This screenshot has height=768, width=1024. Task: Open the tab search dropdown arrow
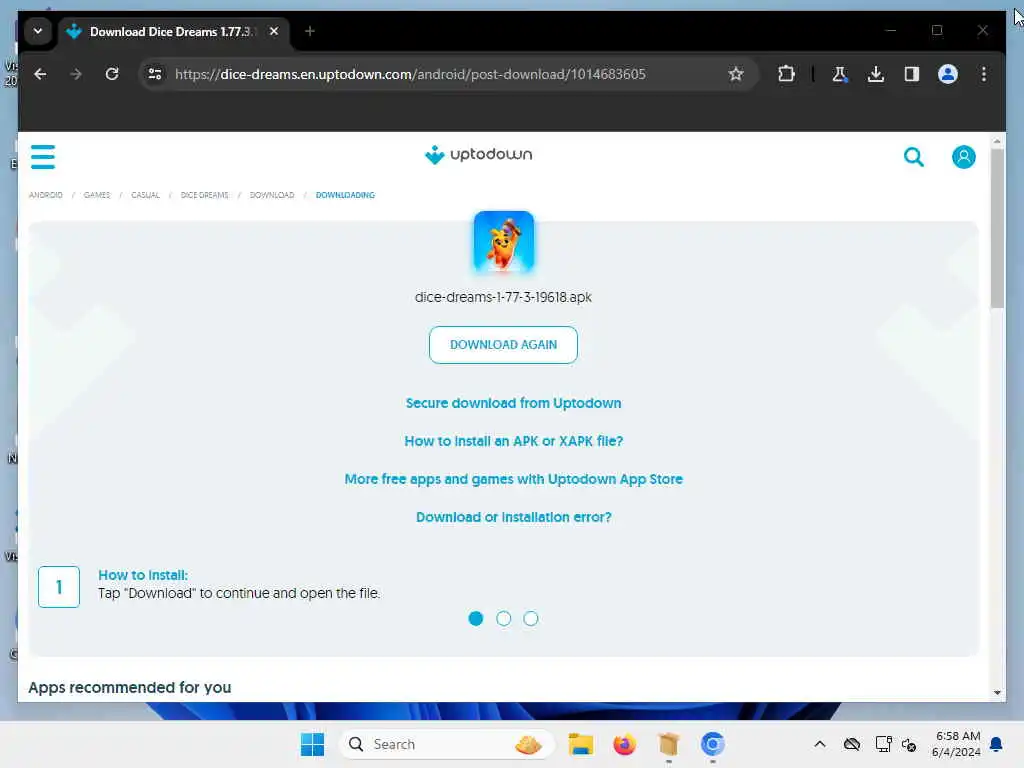38,31
